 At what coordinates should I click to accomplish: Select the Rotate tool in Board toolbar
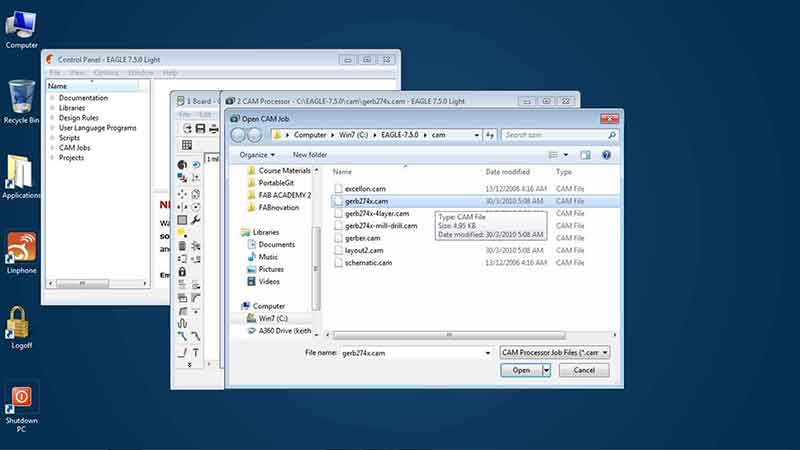tap(196, 207)
